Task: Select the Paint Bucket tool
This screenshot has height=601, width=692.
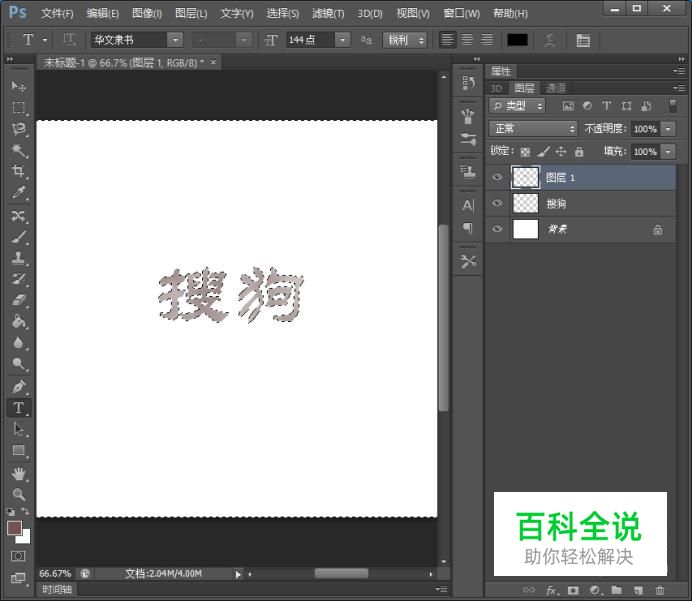Action: [18, 321]
